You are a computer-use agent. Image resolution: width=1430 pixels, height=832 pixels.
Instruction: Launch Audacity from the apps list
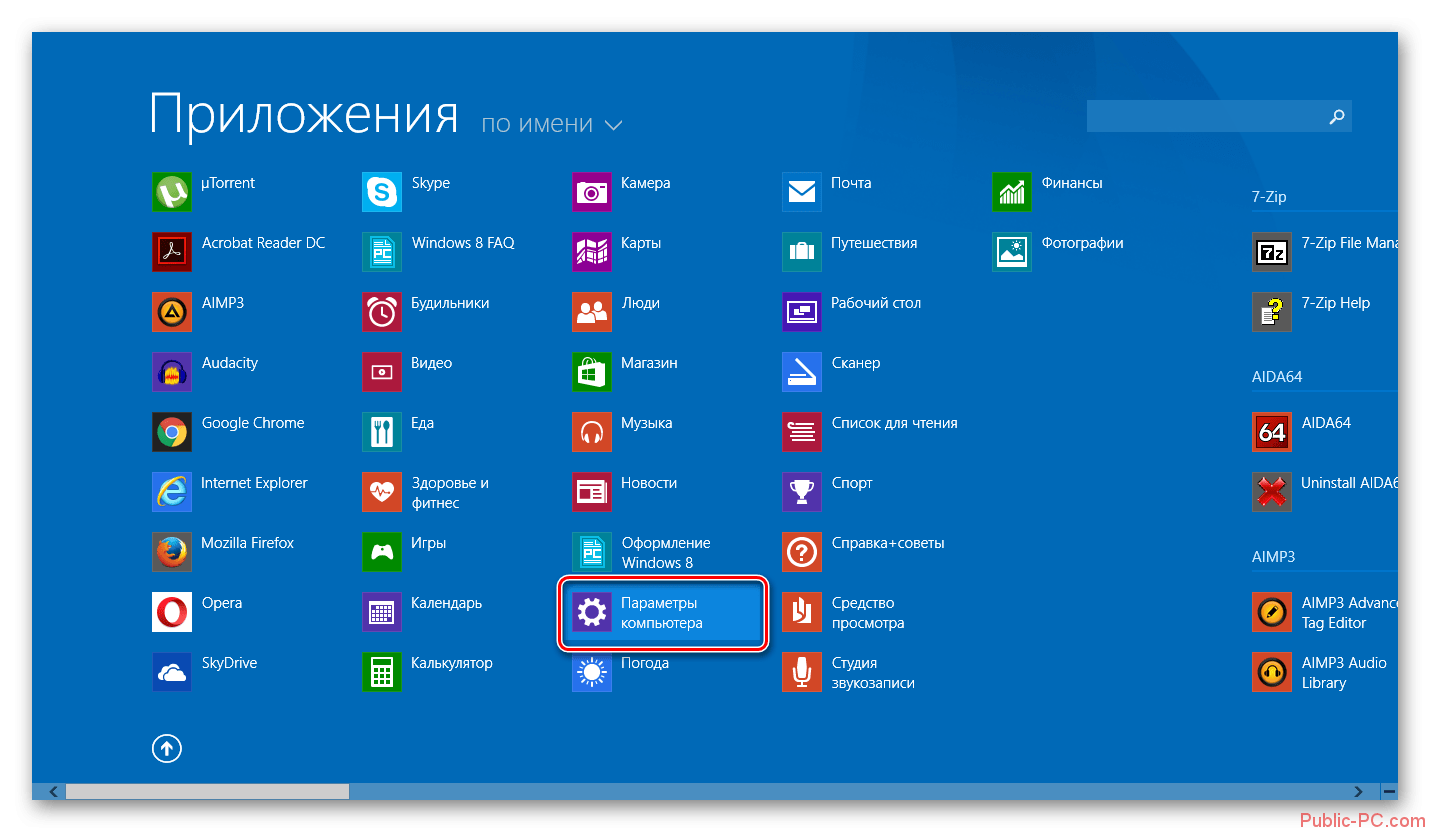(171, 372)
